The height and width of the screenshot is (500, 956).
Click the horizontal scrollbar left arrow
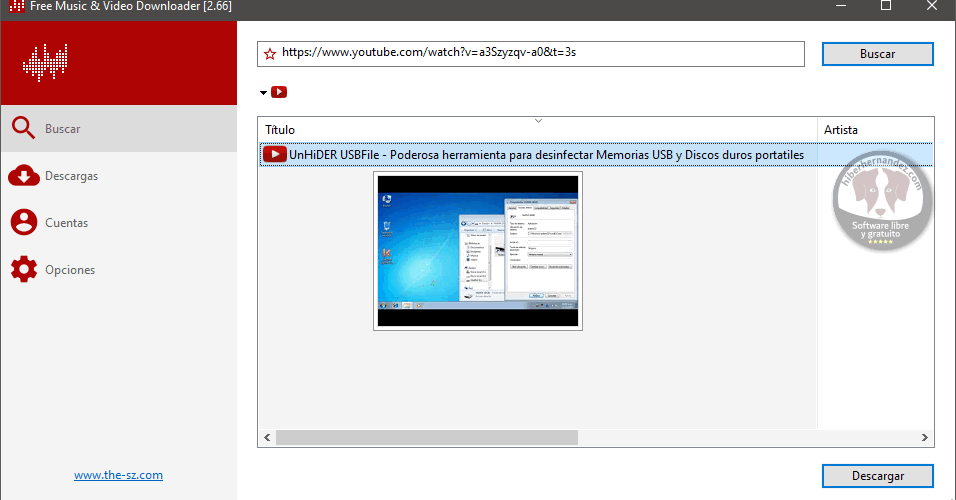[x=267, y=437]
